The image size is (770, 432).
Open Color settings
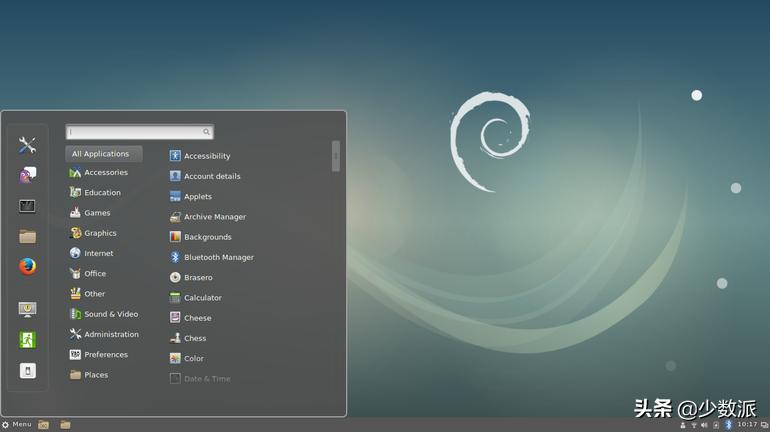[x=186, y=358]
